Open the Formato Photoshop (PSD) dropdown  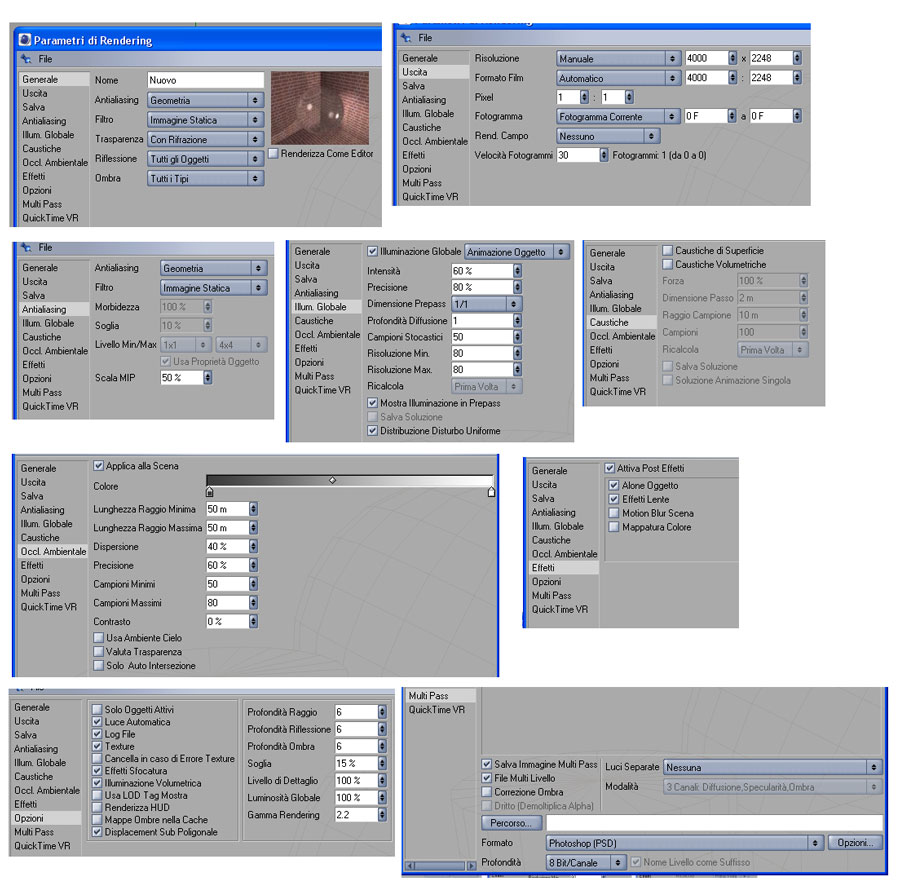tap(684, 843)
